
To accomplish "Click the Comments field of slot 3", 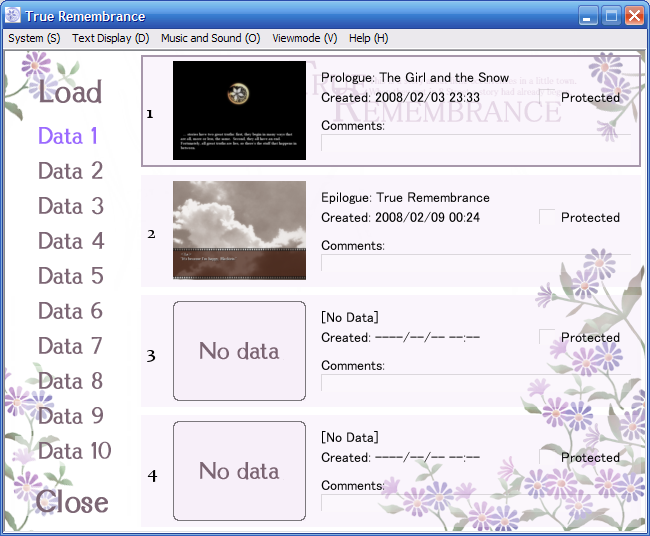I will pyautogui.click(x=476, y=383).
